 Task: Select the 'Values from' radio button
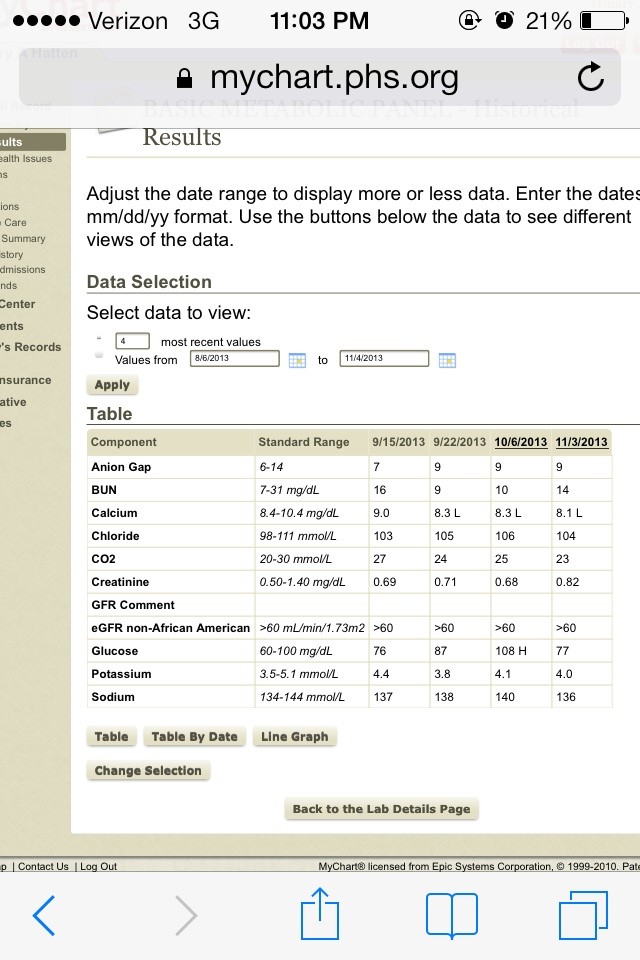pyautogui.click(x=99, y=356)
